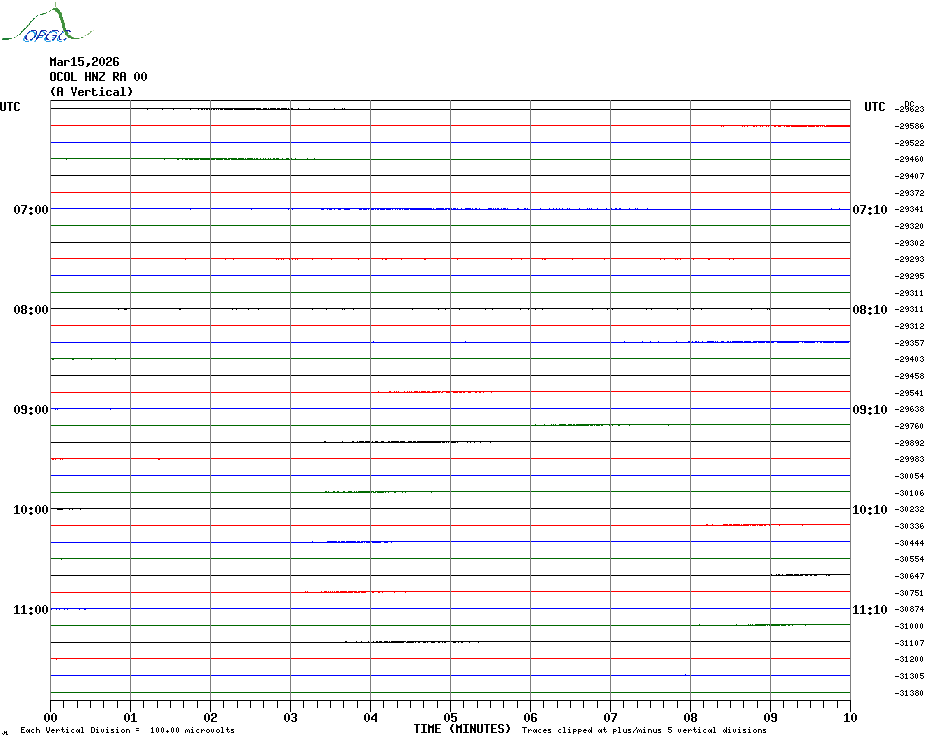The image size is (930, 744).
Task: Click the 07:10 label on right side
Action: point(869,210)
